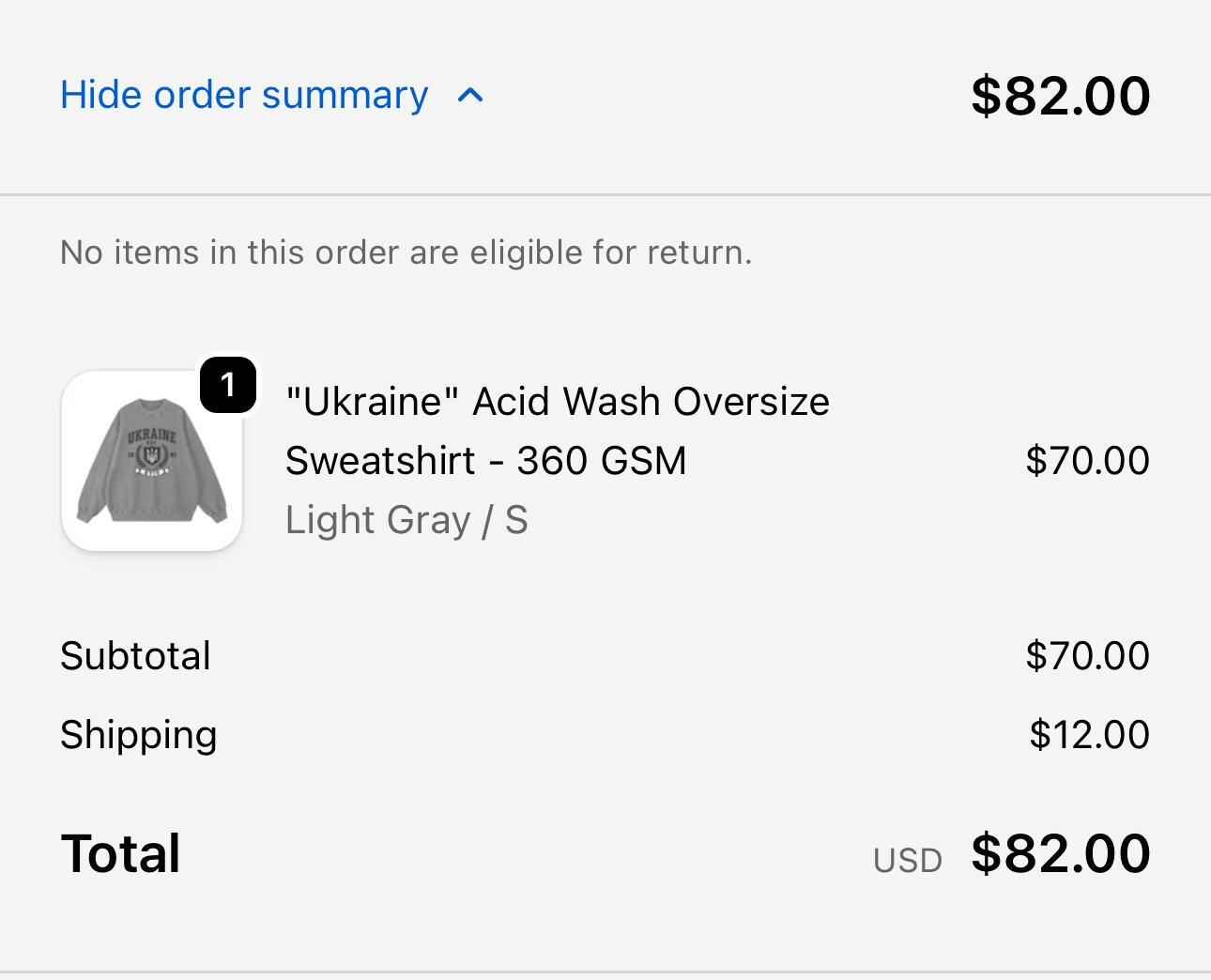Click the bold $82.00 total amount
1211x980 pixels.
1060,853
